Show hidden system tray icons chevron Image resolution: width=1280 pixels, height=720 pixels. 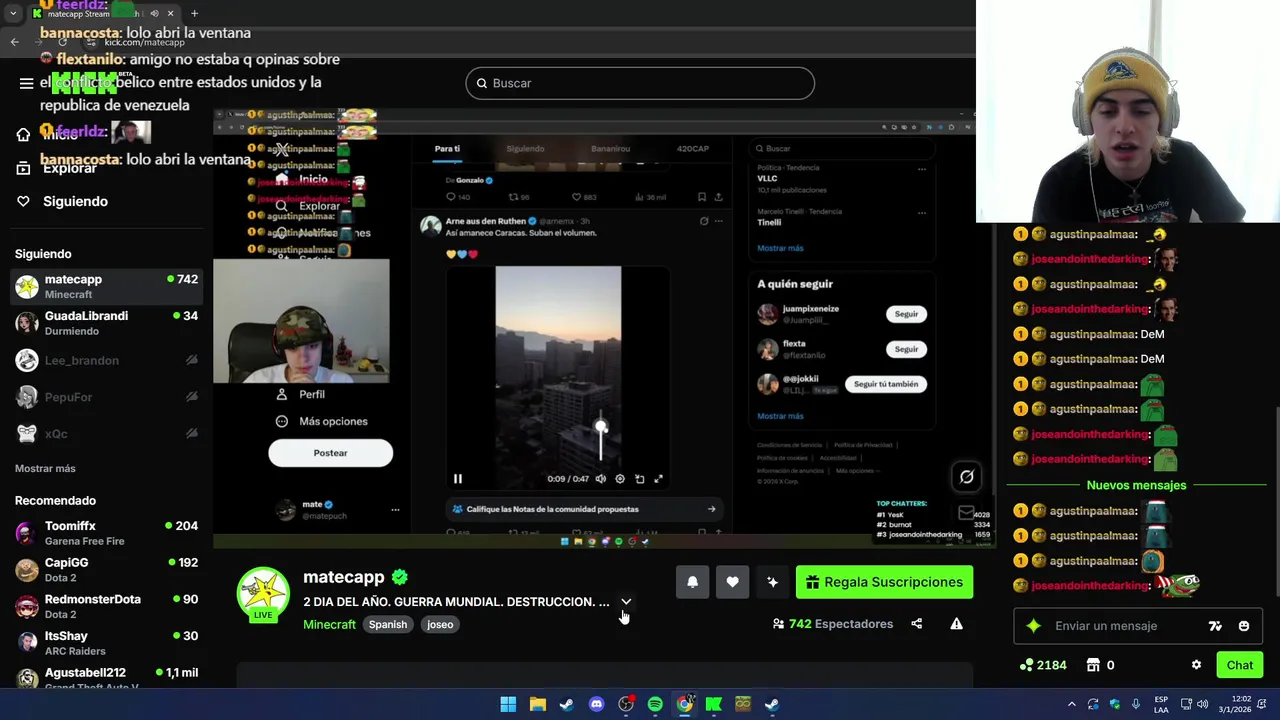tap(1071, 704)
